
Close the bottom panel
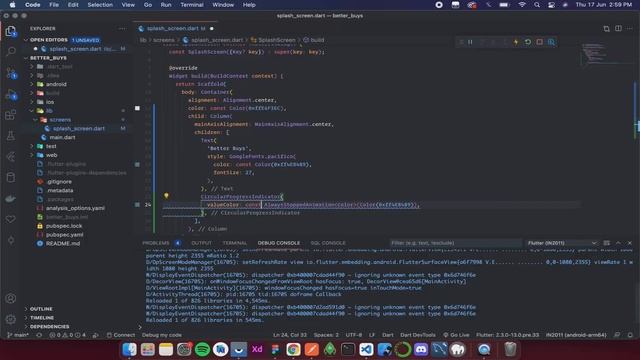pos(630,243)
